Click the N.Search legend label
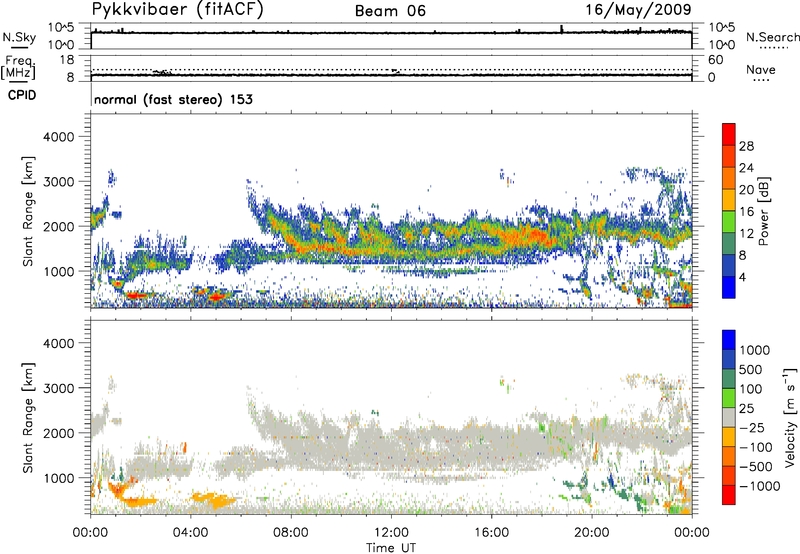Image resolution: width=800 pixels, height=554 pixels. coord(772,37)
